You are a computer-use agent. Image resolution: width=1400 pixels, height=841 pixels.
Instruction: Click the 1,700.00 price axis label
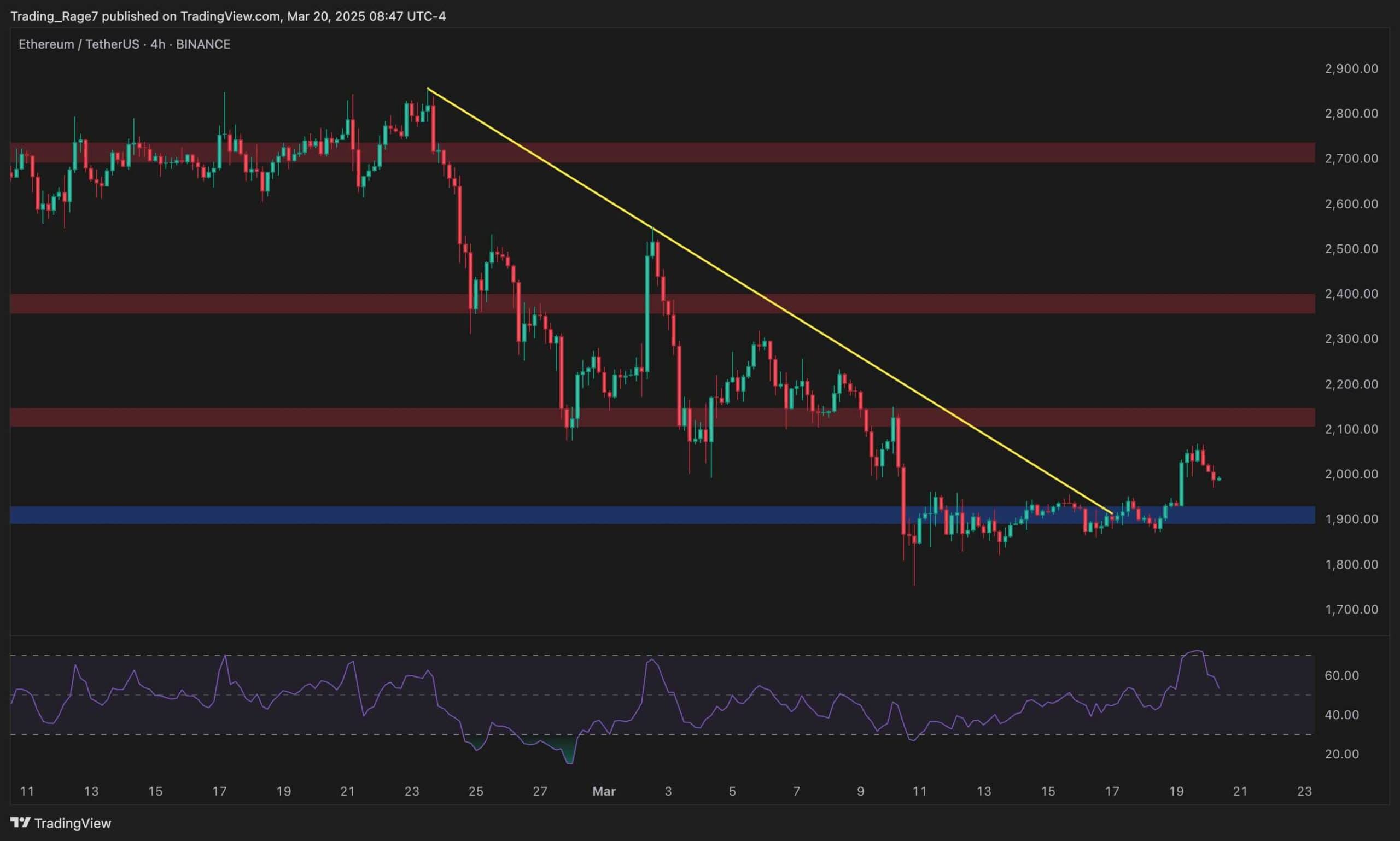(x=1351, y=609)
